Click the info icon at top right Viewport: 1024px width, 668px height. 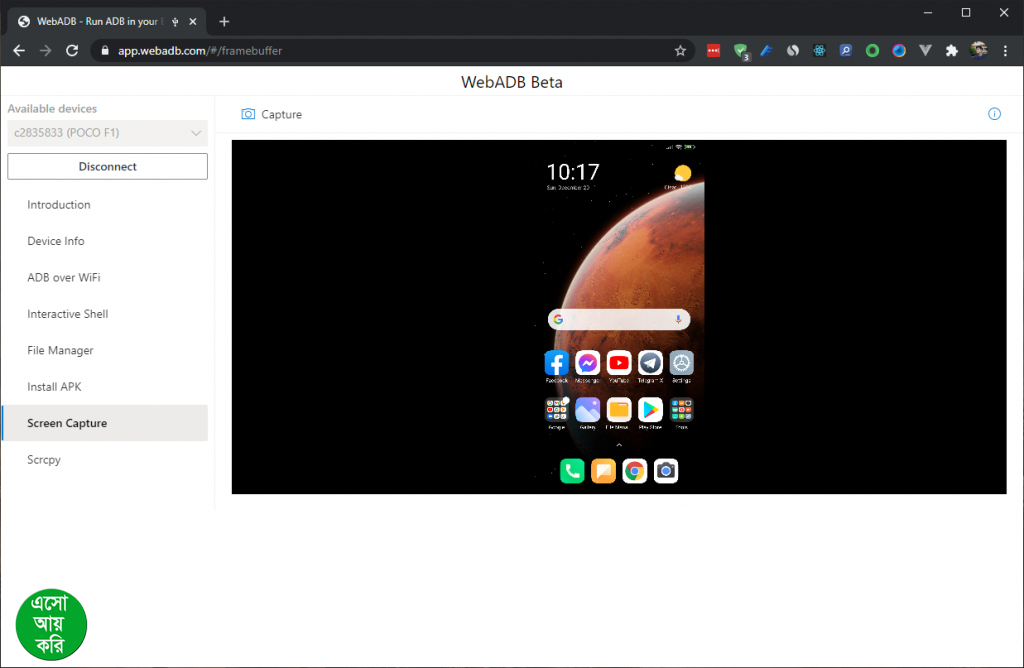pyautogui.click(x=994, y=114)
